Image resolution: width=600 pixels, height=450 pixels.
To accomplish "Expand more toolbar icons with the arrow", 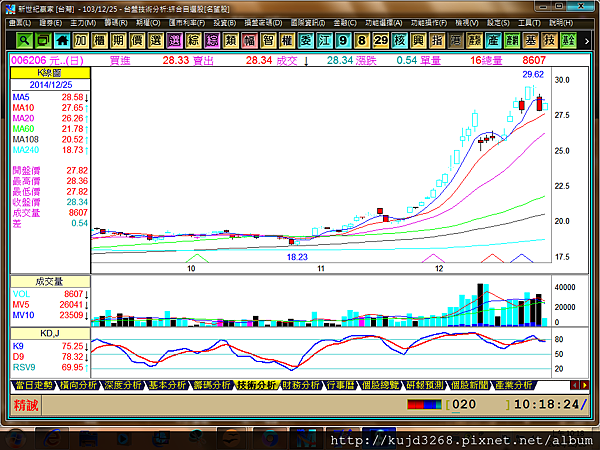I will pyautogui.click(x=587, y=41).
